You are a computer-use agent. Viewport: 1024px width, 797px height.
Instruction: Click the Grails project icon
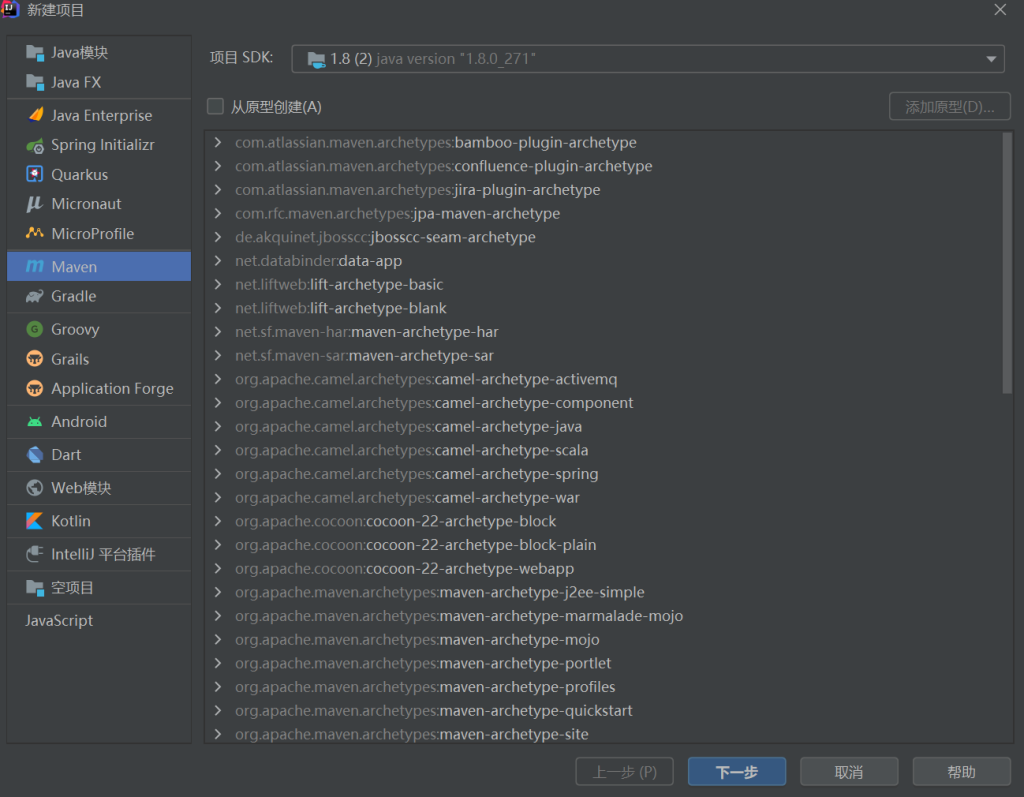[x=35, y=359]
